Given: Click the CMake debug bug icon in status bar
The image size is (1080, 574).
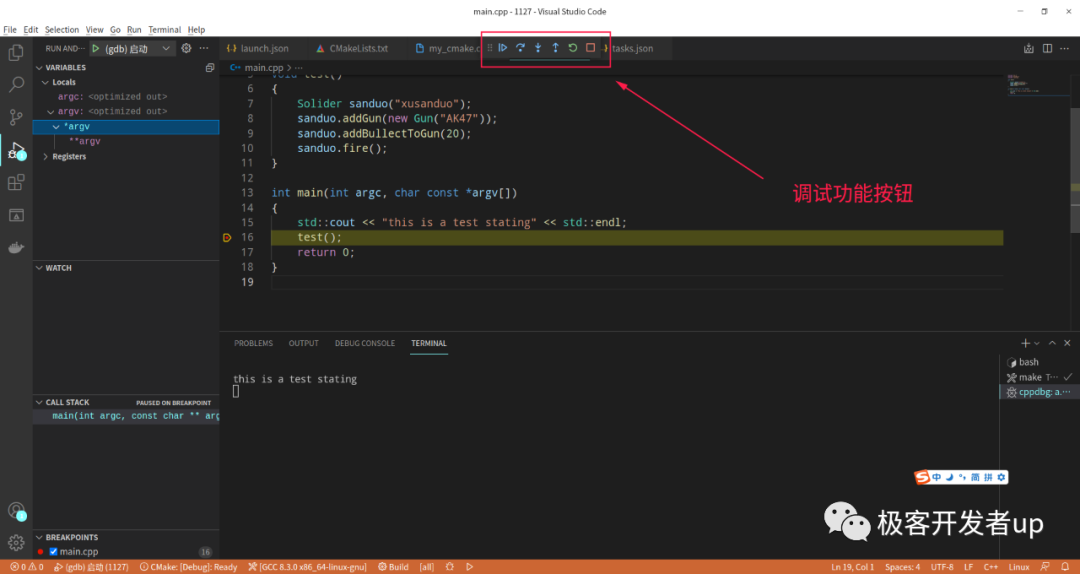Looking at the screenshot, I should click(x=450, y=567).
